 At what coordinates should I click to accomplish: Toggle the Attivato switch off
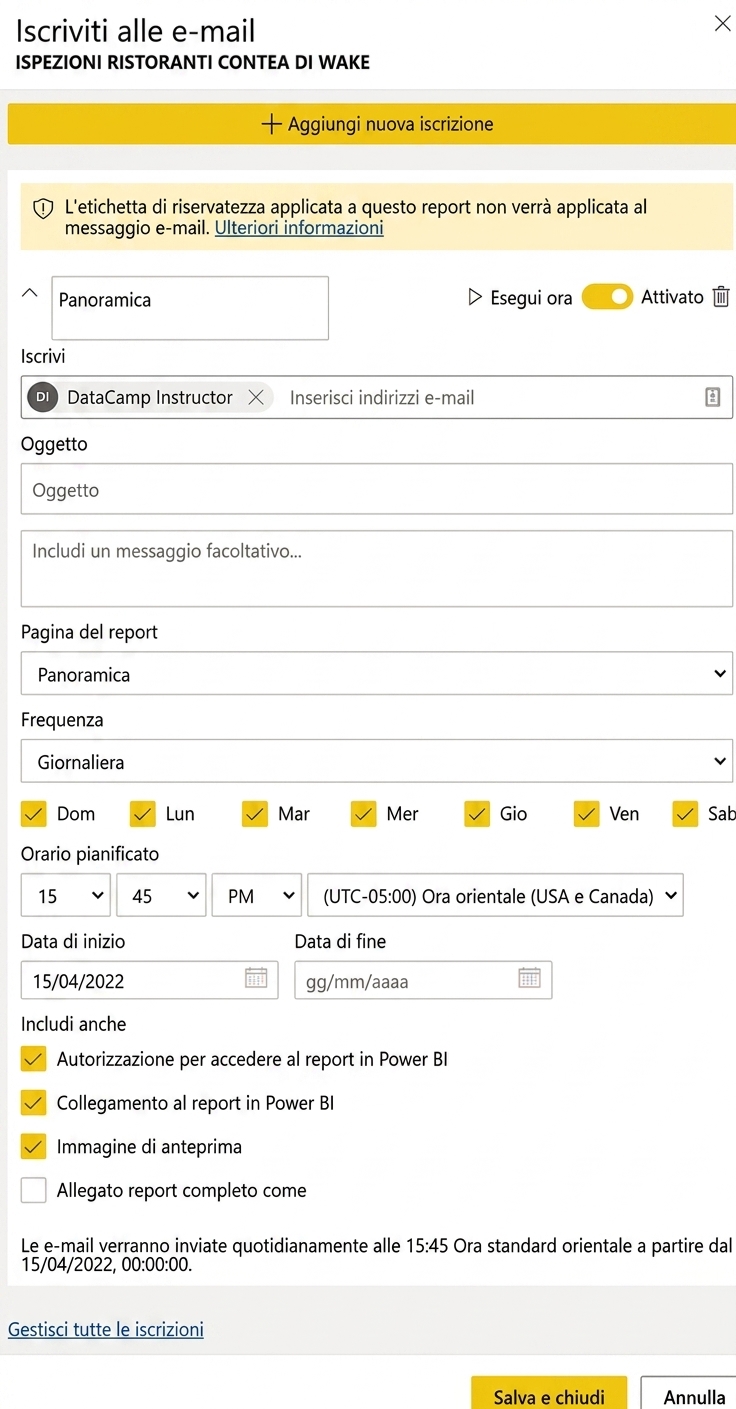point(607,297)
